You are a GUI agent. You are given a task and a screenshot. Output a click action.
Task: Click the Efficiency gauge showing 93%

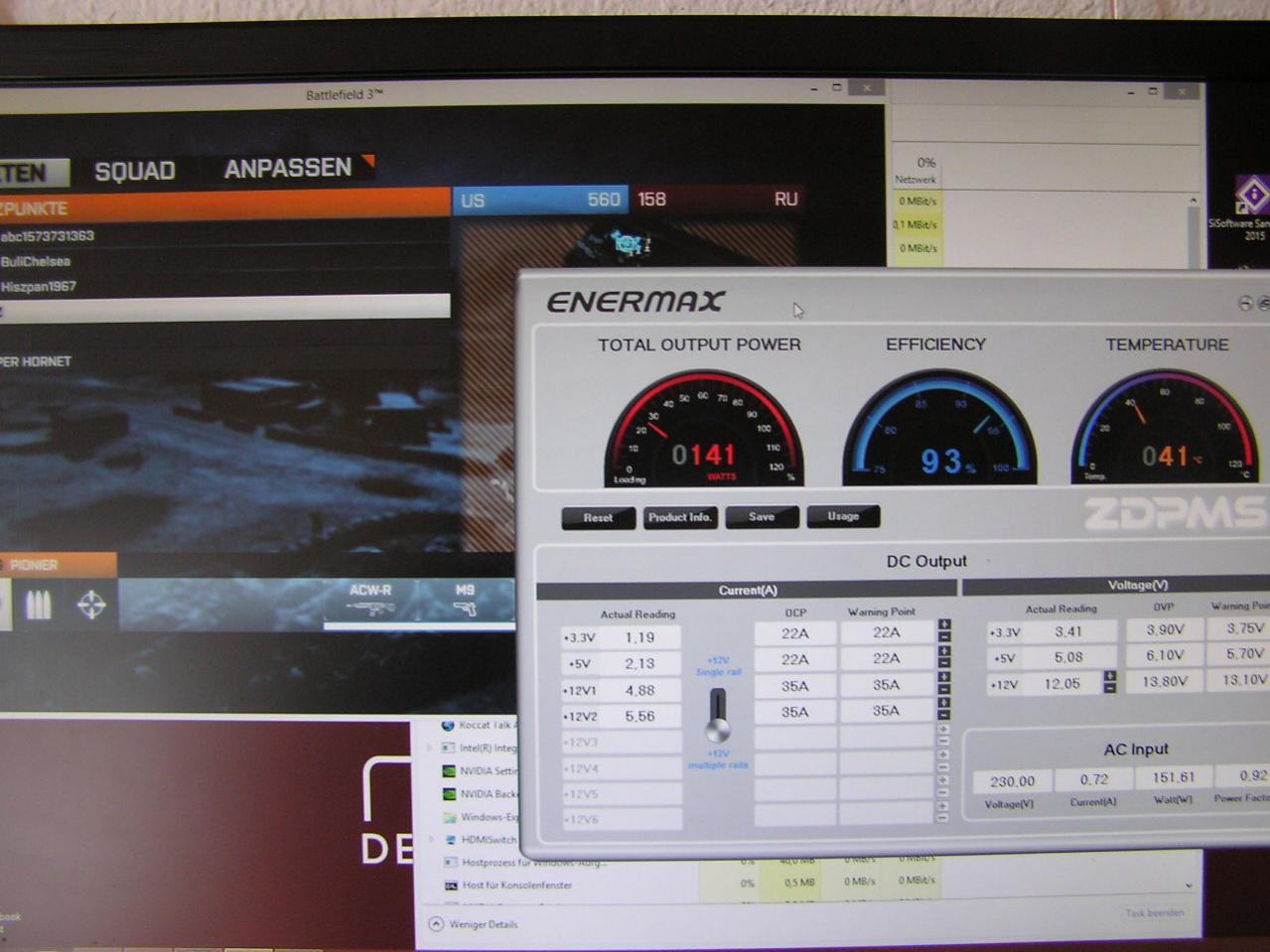pyautogui.click(x=939, y=428)
